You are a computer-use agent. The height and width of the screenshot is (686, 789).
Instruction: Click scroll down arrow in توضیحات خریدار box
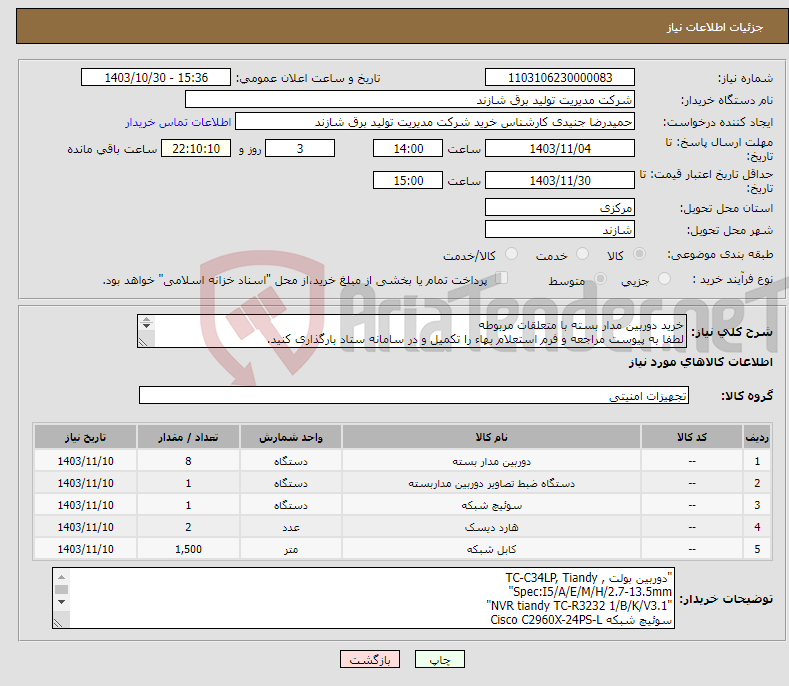(x=61, y=602)
